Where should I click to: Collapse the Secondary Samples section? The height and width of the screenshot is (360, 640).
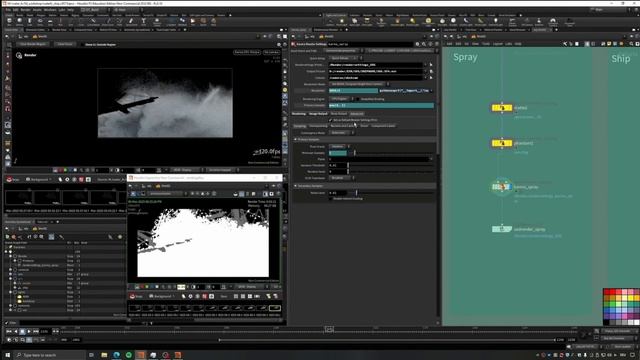coord(296,186)
